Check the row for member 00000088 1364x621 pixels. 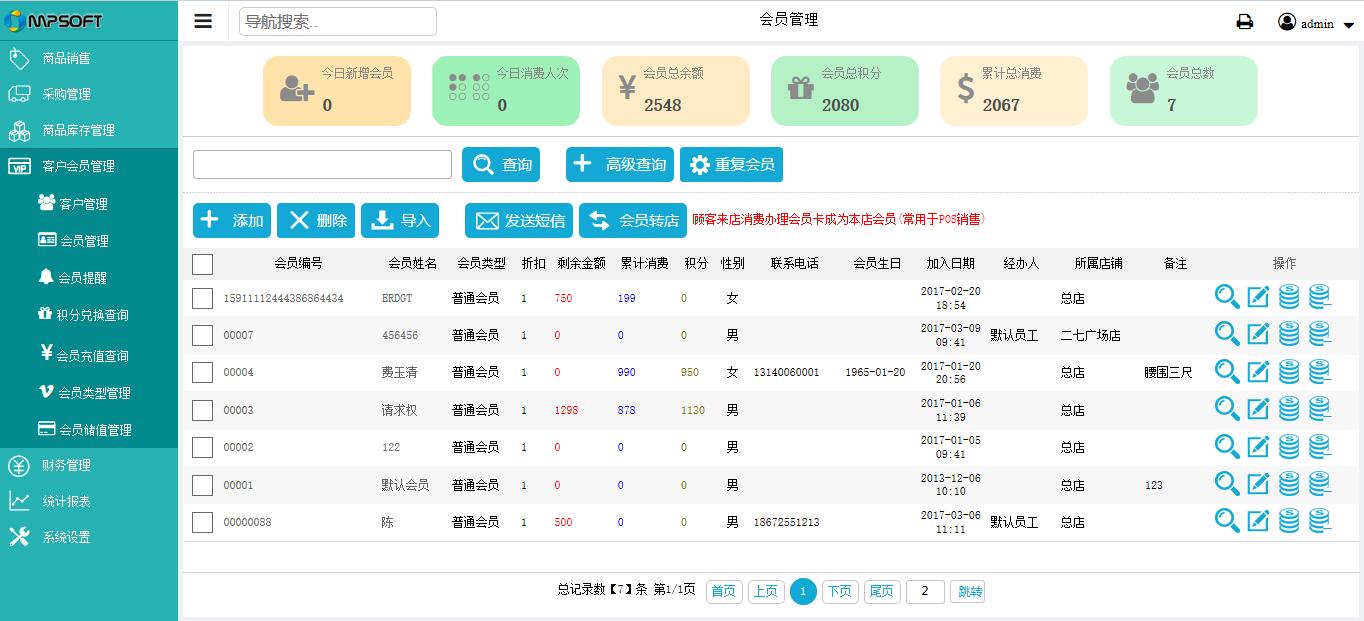point(203,521)
